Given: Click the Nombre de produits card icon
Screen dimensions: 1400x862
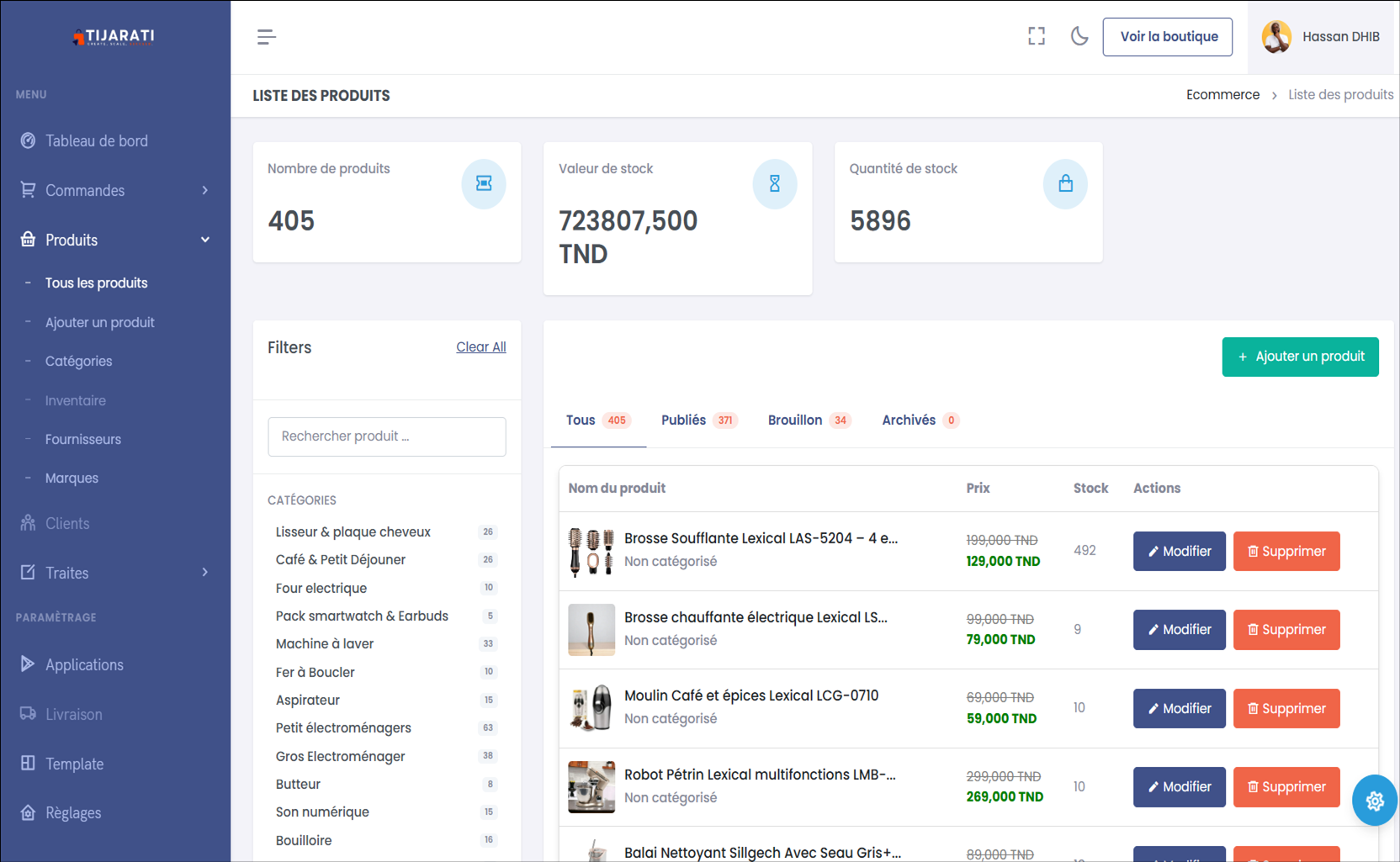Looking at the screenshot, I should pyautogui.click(x=484, y=183).
